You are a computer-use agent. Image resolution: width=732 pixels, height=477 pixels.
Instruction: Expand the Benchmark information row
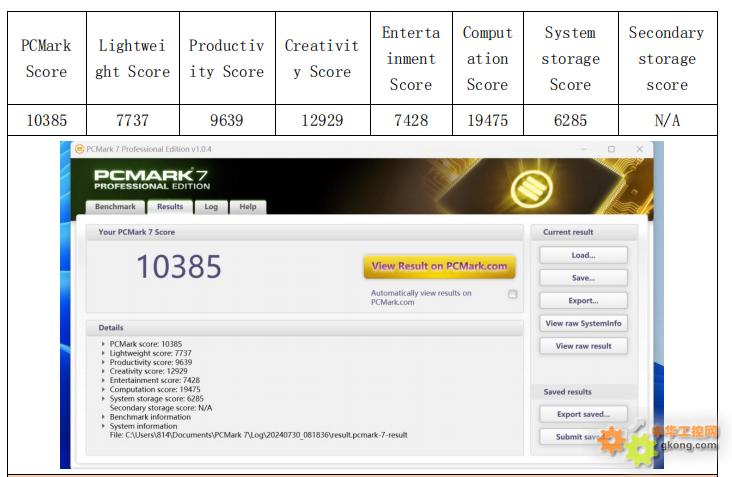[x=103, y=417]
